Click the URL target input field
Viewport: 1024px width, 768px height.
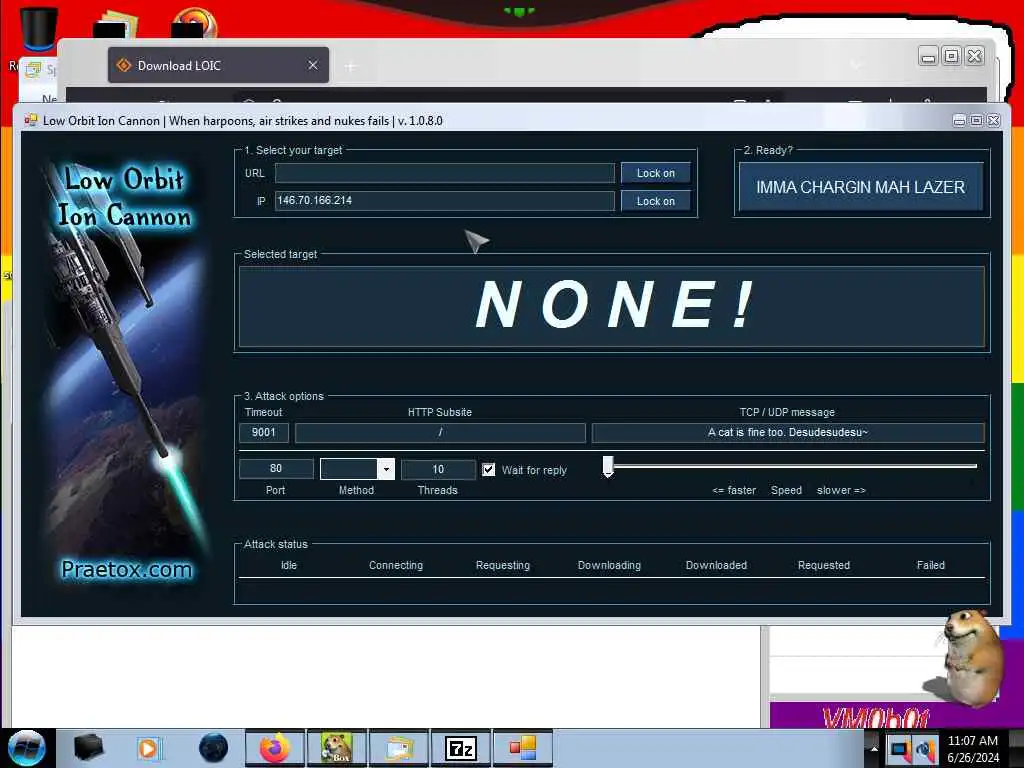click(x=445, y=173)
